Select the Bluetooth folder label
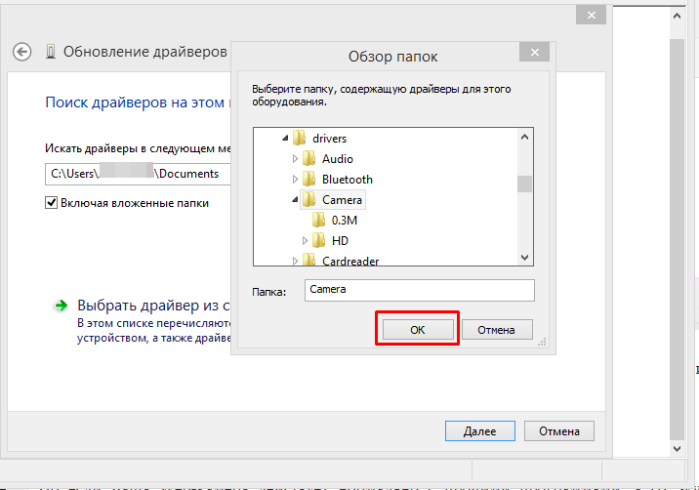The height and width of the screenshot is (490, 699). [x=347, y=179]
